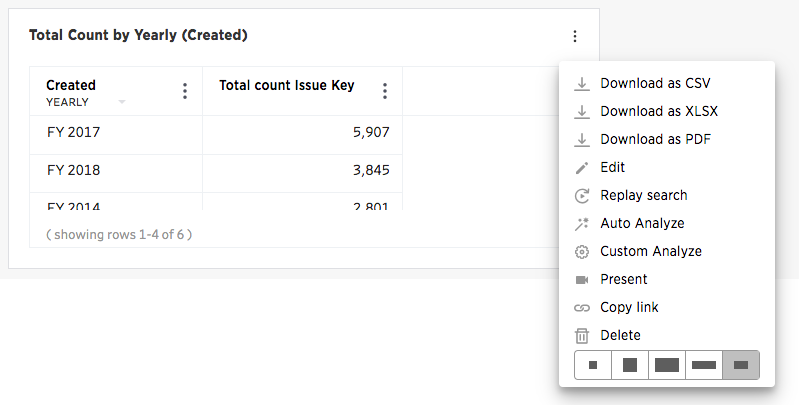Choose the wide thin tile size

704,365
